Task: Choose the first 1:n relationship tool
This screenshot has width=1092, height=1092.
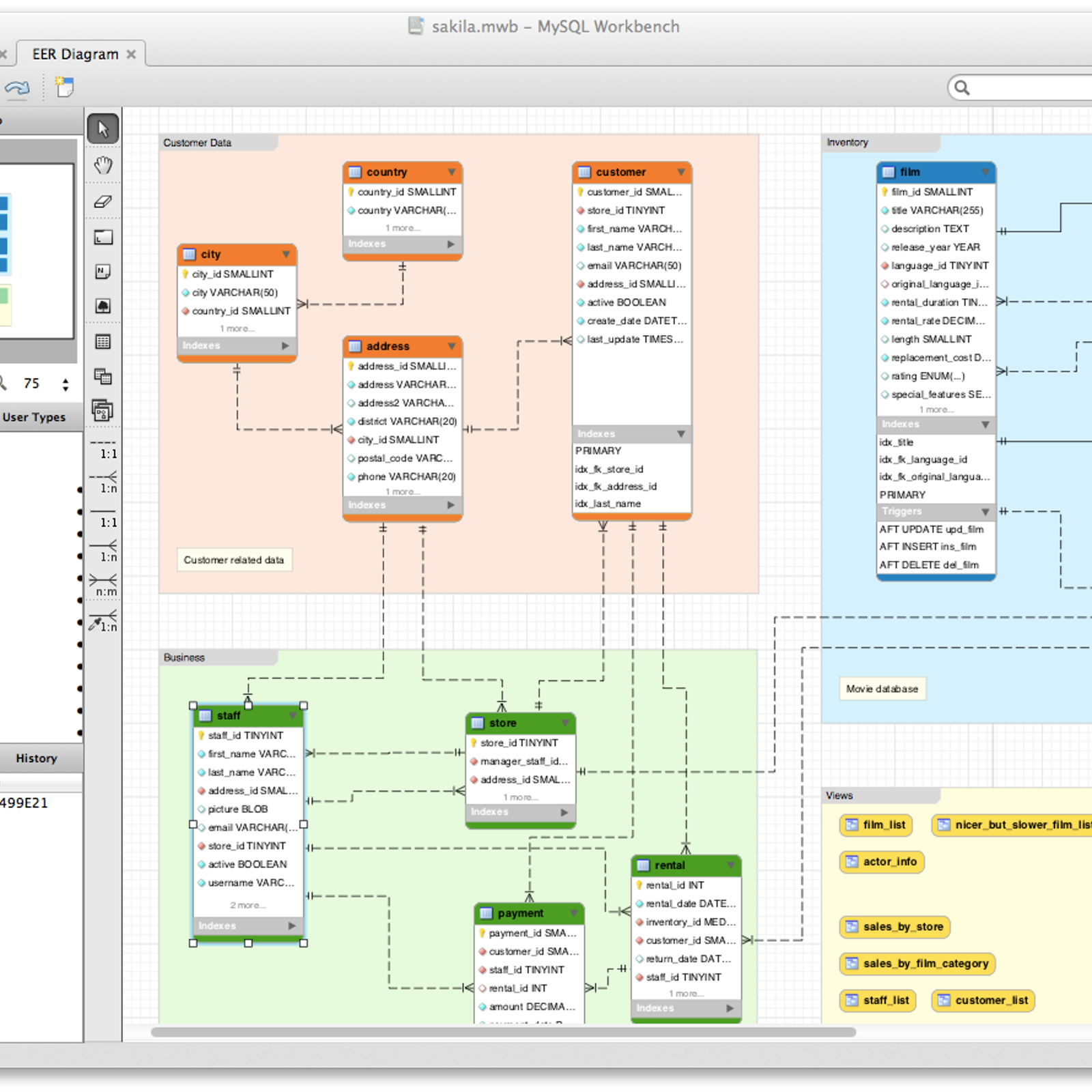Action: (103, 483)
